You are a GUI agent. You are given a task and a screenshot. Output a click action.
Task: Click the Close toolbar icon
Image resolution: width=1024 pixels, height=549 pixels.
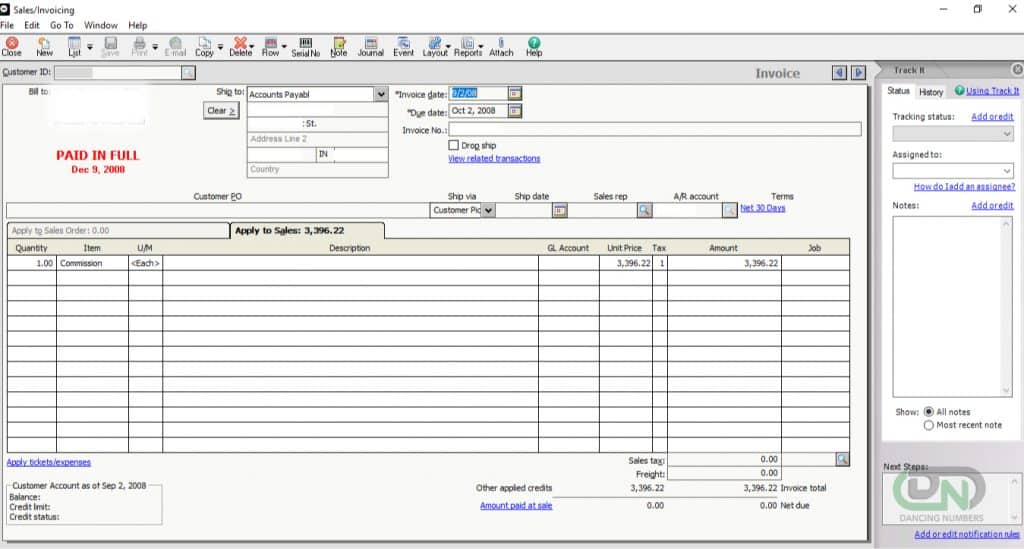tap(12, 47)
